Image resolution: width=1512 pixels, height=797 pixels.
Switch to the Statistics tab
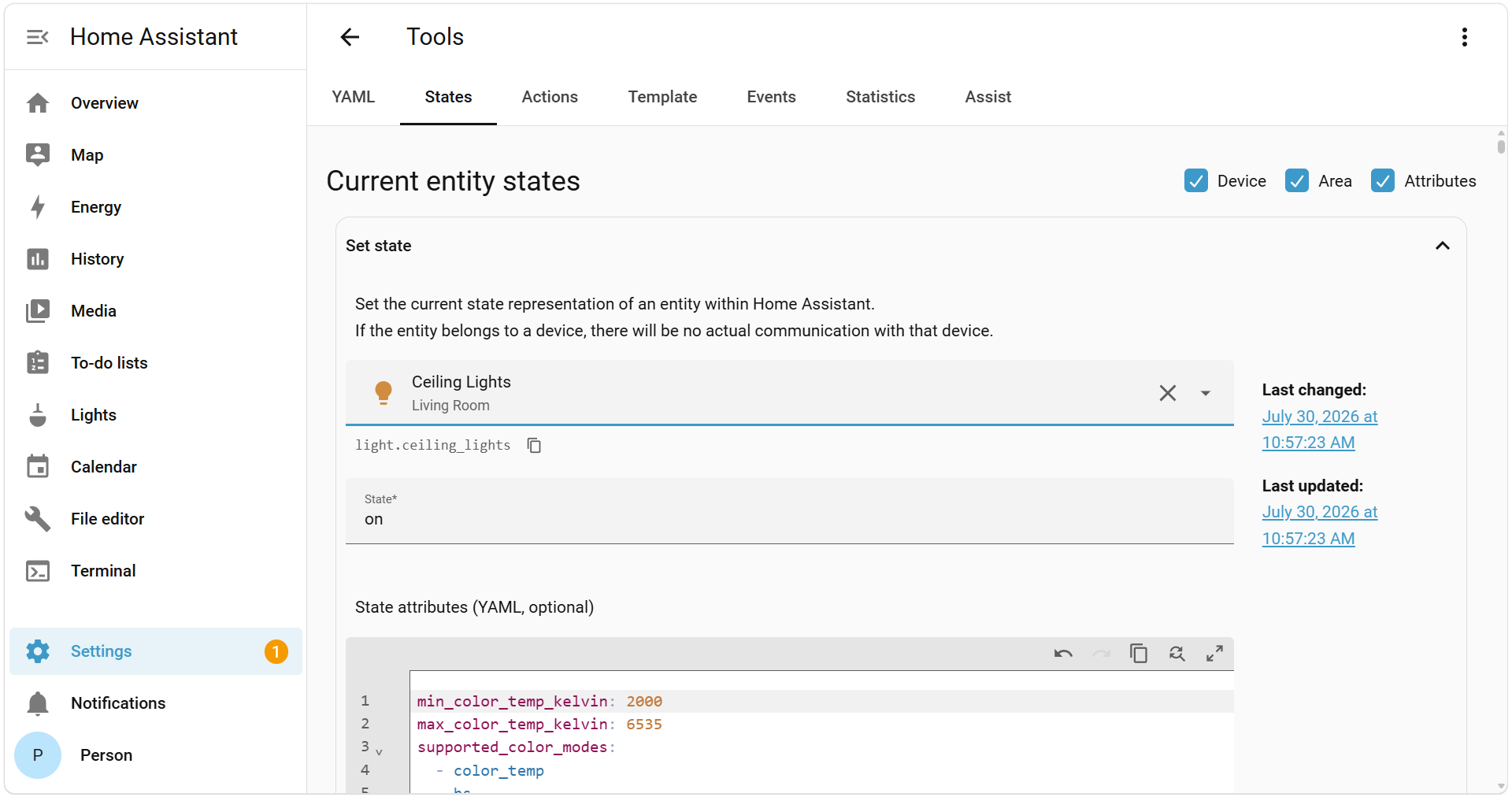tap(880, 97)
